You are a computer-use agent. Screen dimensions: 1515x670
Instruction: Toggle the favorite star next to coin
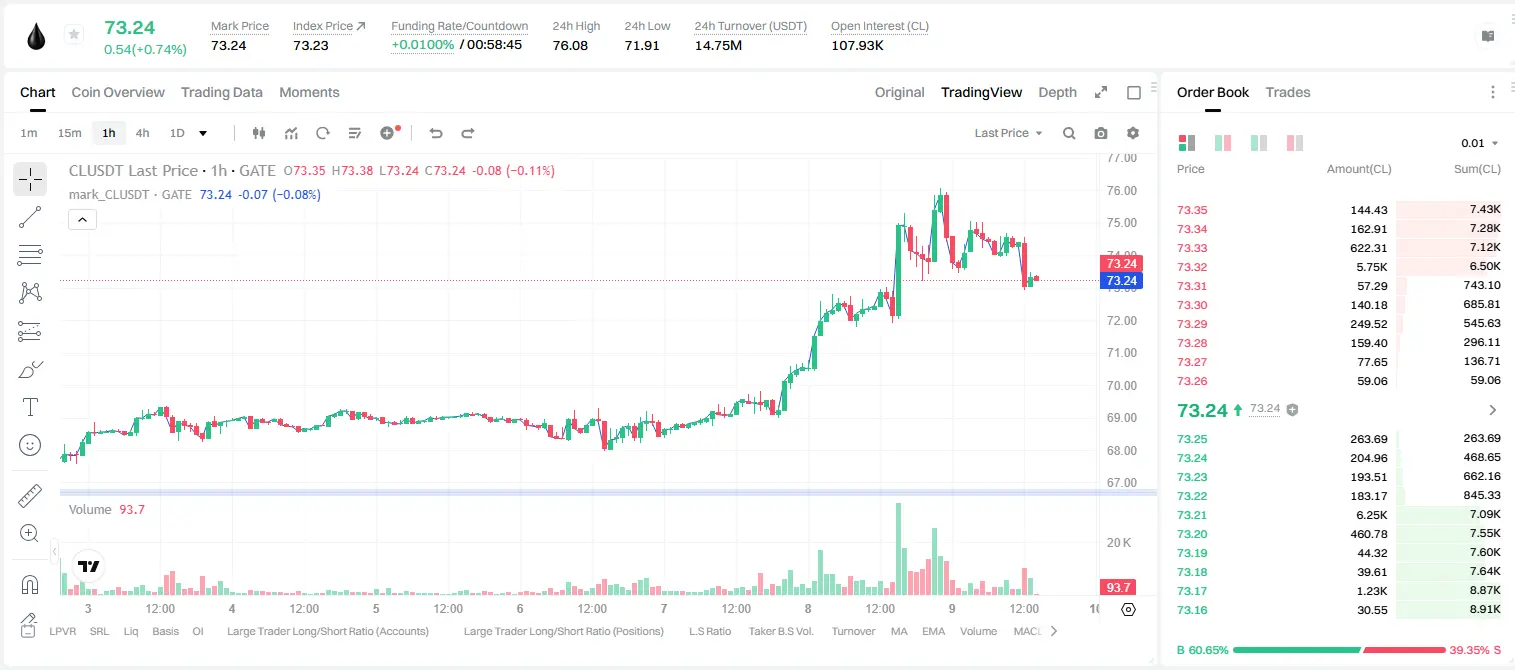click(74, 35)
